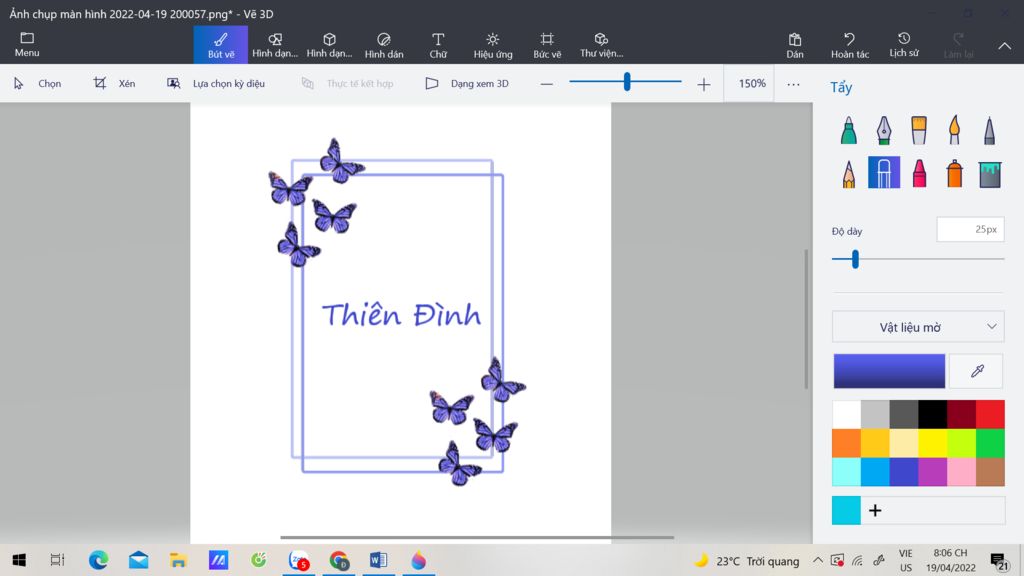Open the Vật liệu mờ material dropdown

918,327
